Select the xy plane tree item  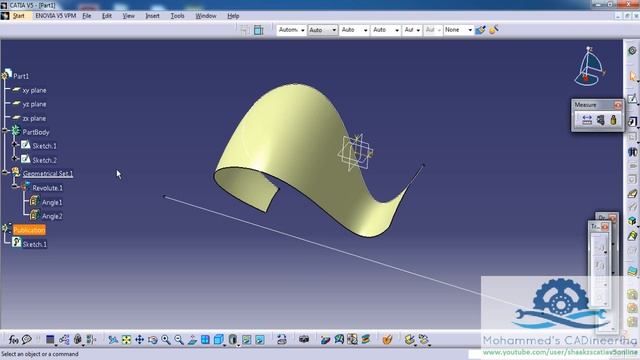(34, 90)
